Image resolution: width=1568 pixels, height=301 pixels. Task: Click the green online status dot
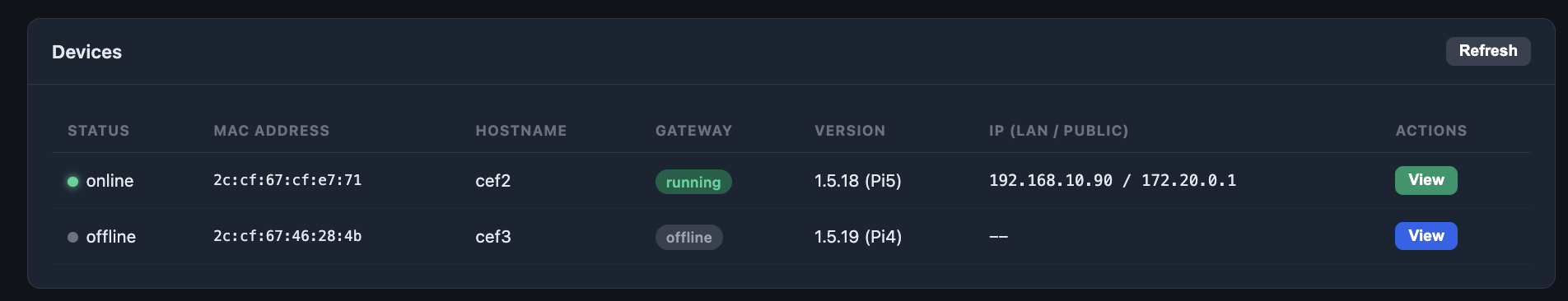[72, 182]
